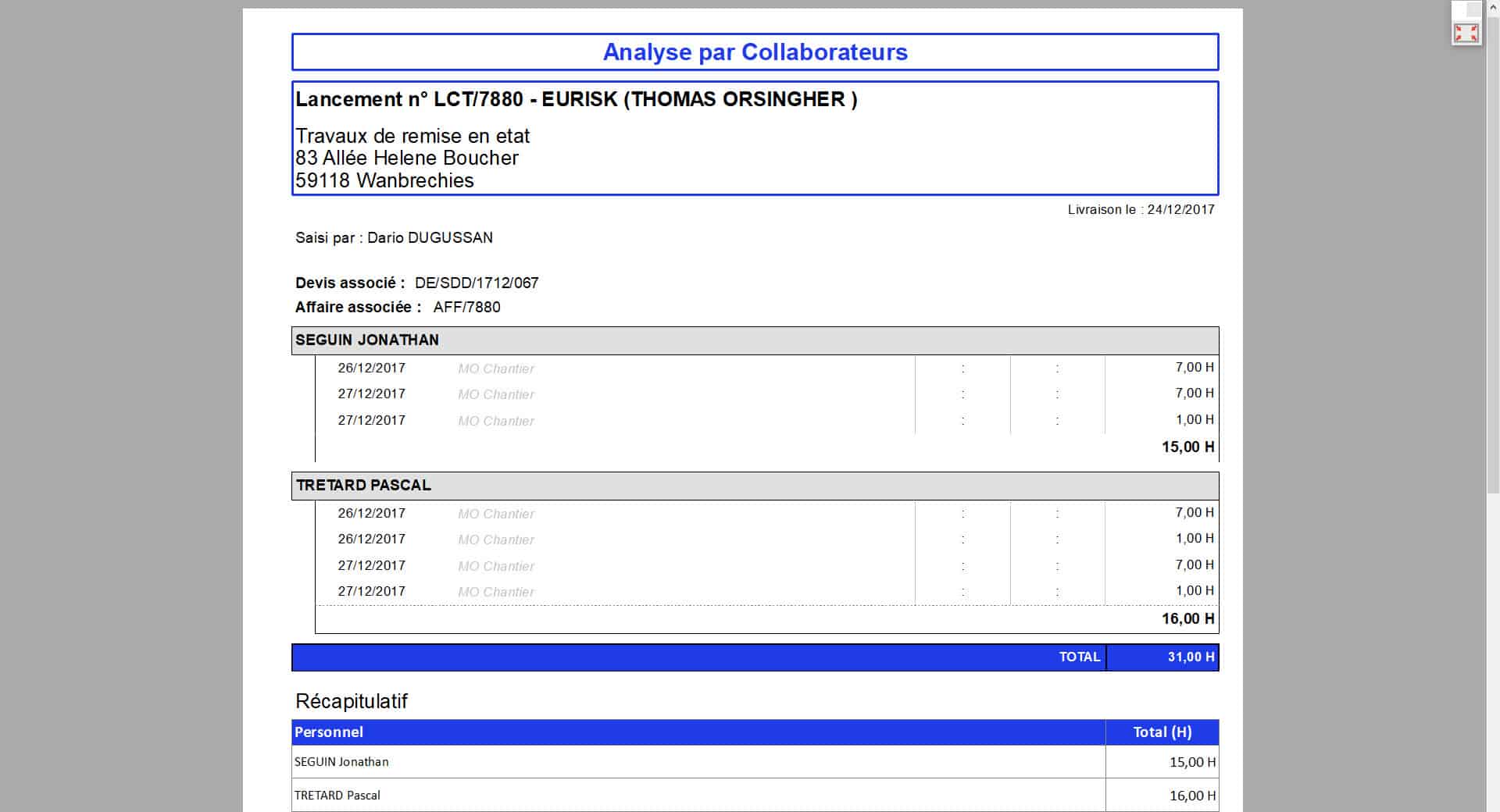The width and height of the screenshot is (1500, 812).
Task: Click the TOTAL label in blue bar
Action: [x=1079, y=657]
